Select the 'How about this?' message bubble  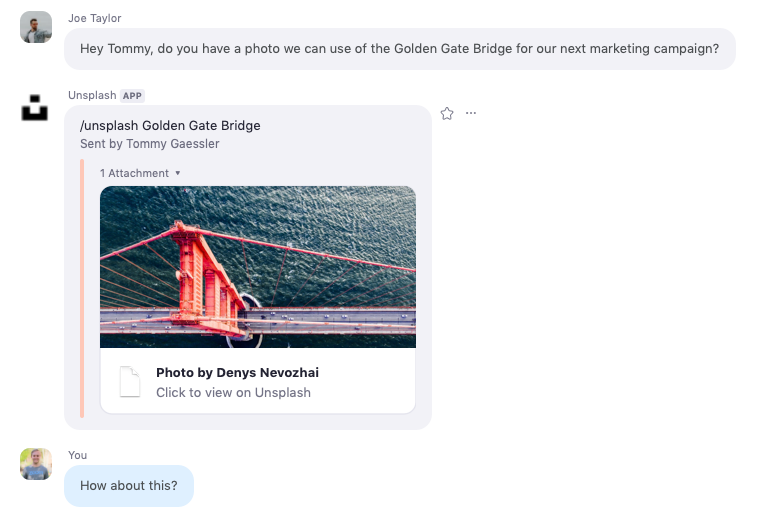129,486
